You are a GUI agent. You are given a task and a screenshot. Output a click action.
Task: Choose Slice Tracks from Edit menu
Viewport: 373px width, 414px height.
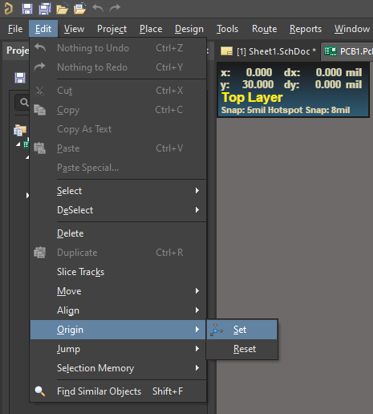[118, 272]
